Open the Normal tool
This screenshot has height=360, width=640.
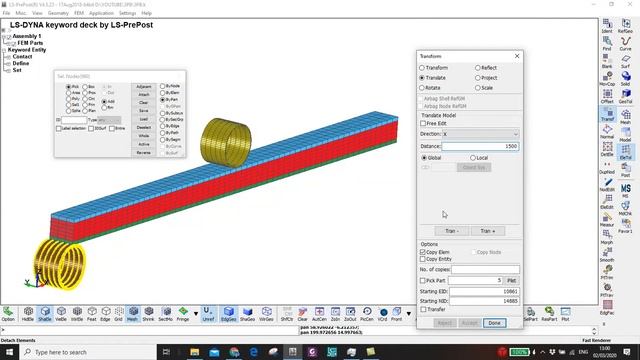[x=607, y=131]
